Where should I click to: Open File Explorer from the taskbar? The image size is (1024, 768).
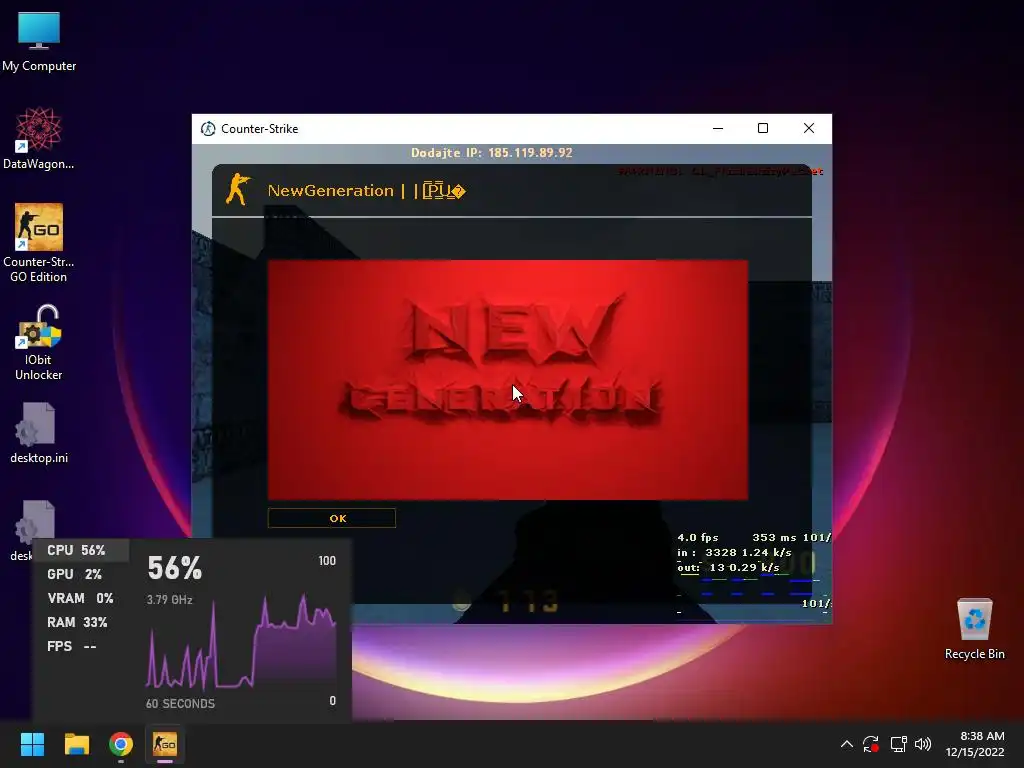pyautogui.click(x=76, y=744)
